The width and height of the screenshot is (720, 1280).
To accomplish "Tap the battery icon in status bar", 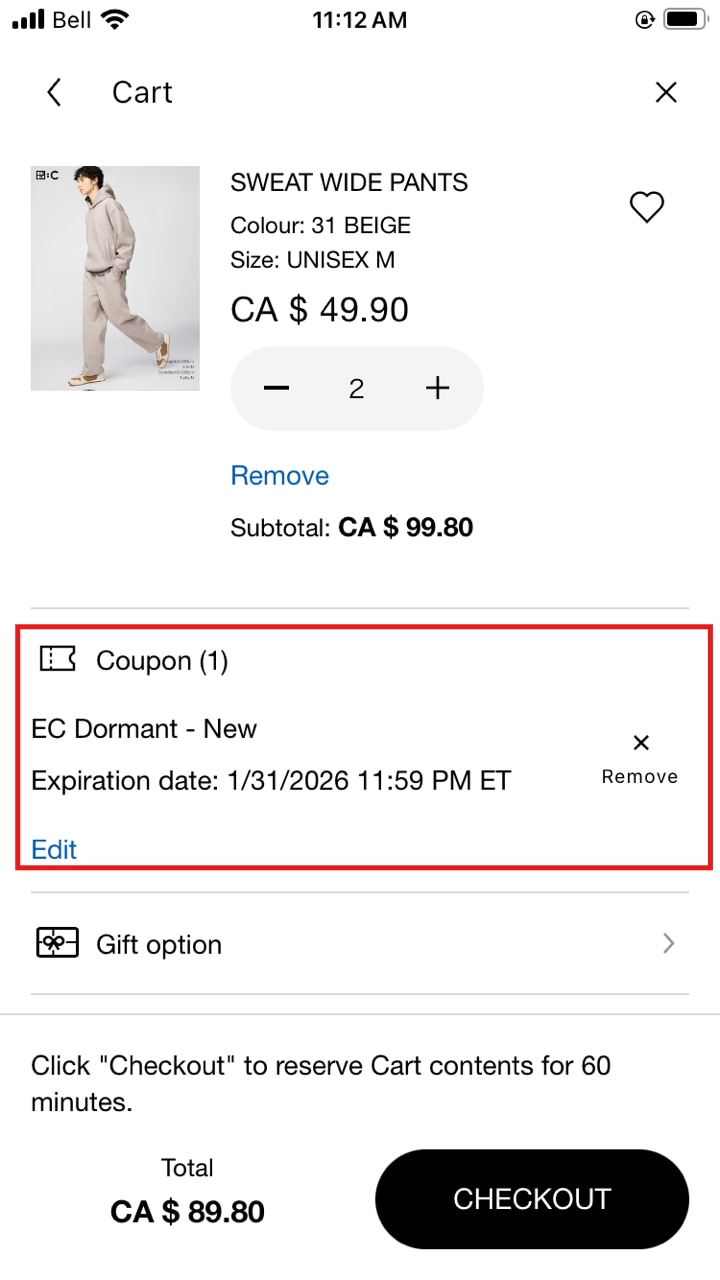I will 686,20.
